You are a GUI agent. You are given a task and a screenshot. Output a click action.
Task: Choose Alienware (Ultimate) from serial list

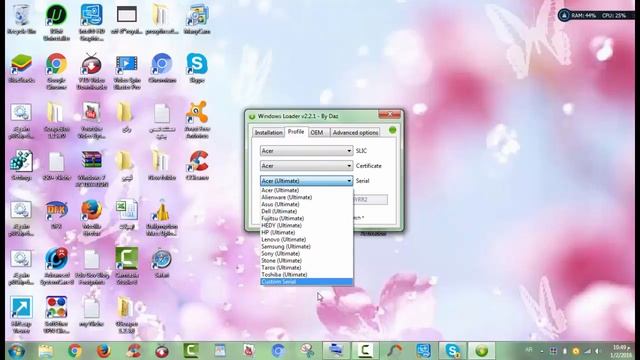click(307, 197)
